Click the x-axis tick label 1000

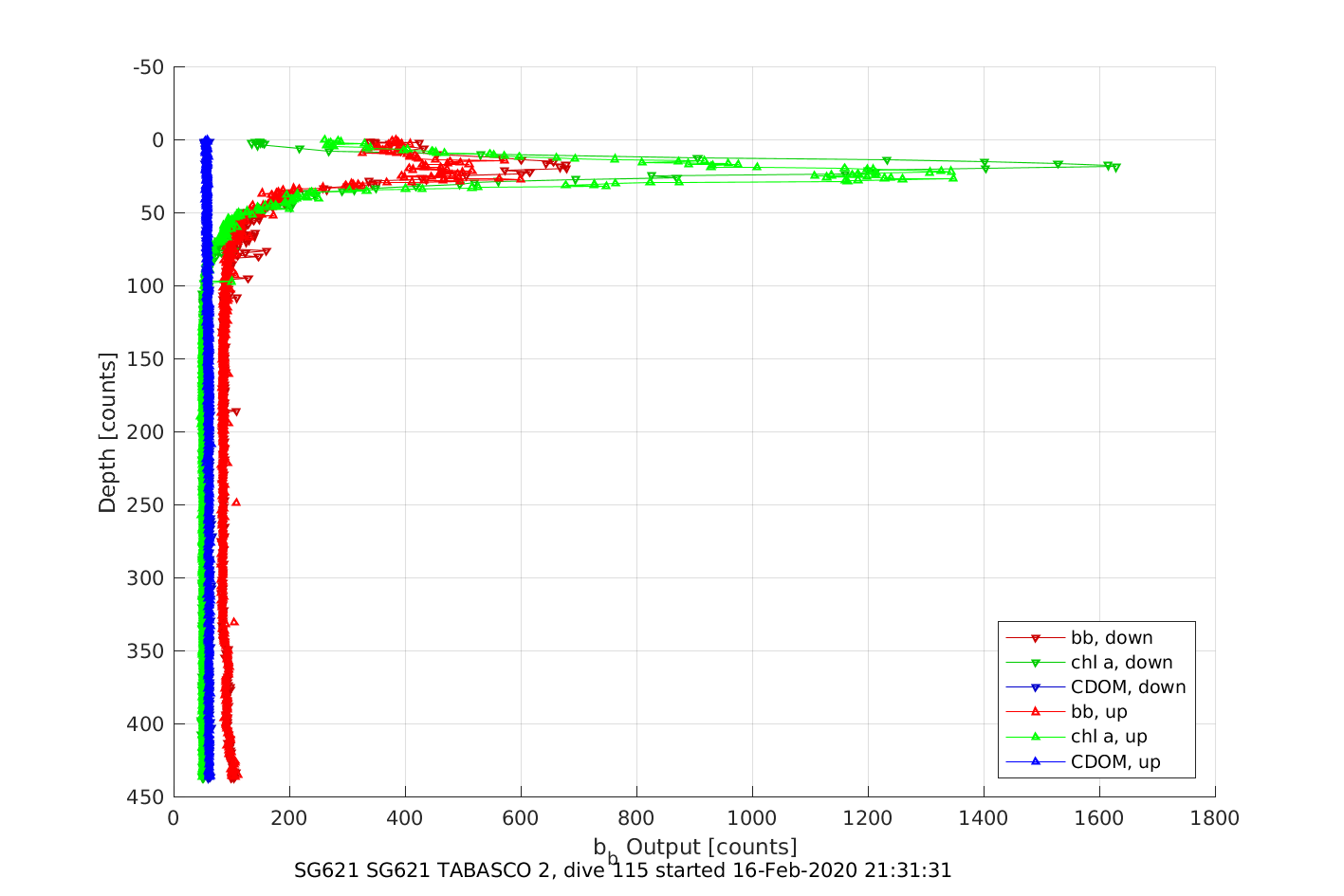click(x=752, y=818)
